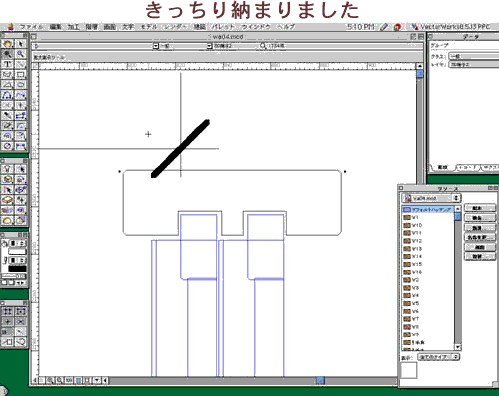The width and height of the screenshot is (499, 396).
Task: Open the 表示 type dropdown in Resources palette
Action: click(438, 357)
